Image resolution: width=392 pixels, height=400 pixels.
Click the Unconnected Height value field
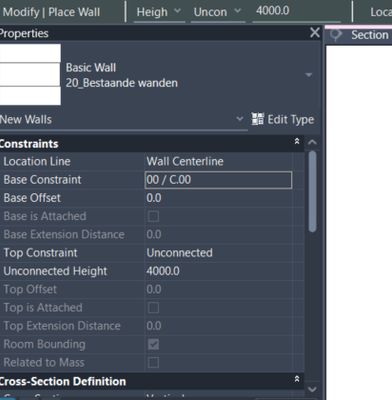pyautogui.click(x=219, y=271)
